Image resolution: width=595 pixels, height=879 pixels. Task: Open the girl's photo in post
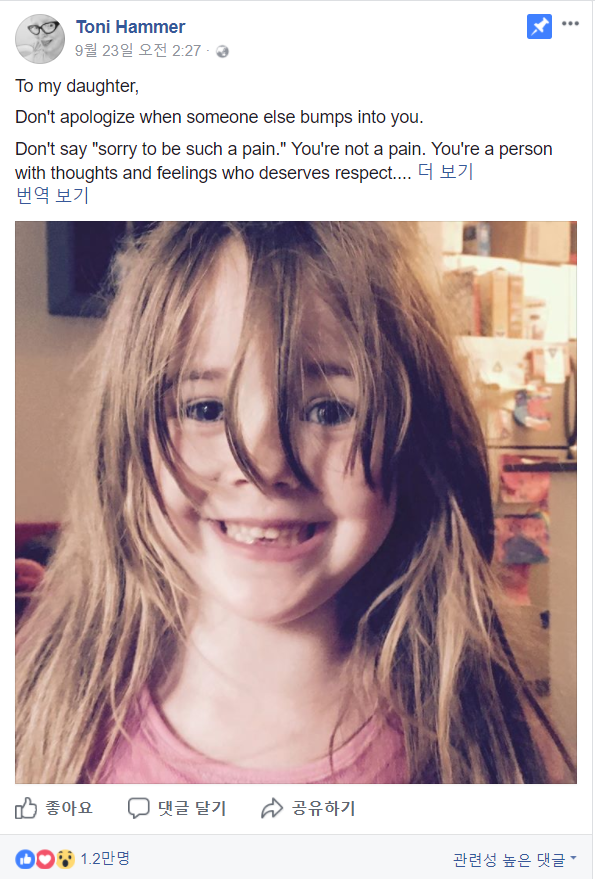pyautogui.click(x=296, y=502)
